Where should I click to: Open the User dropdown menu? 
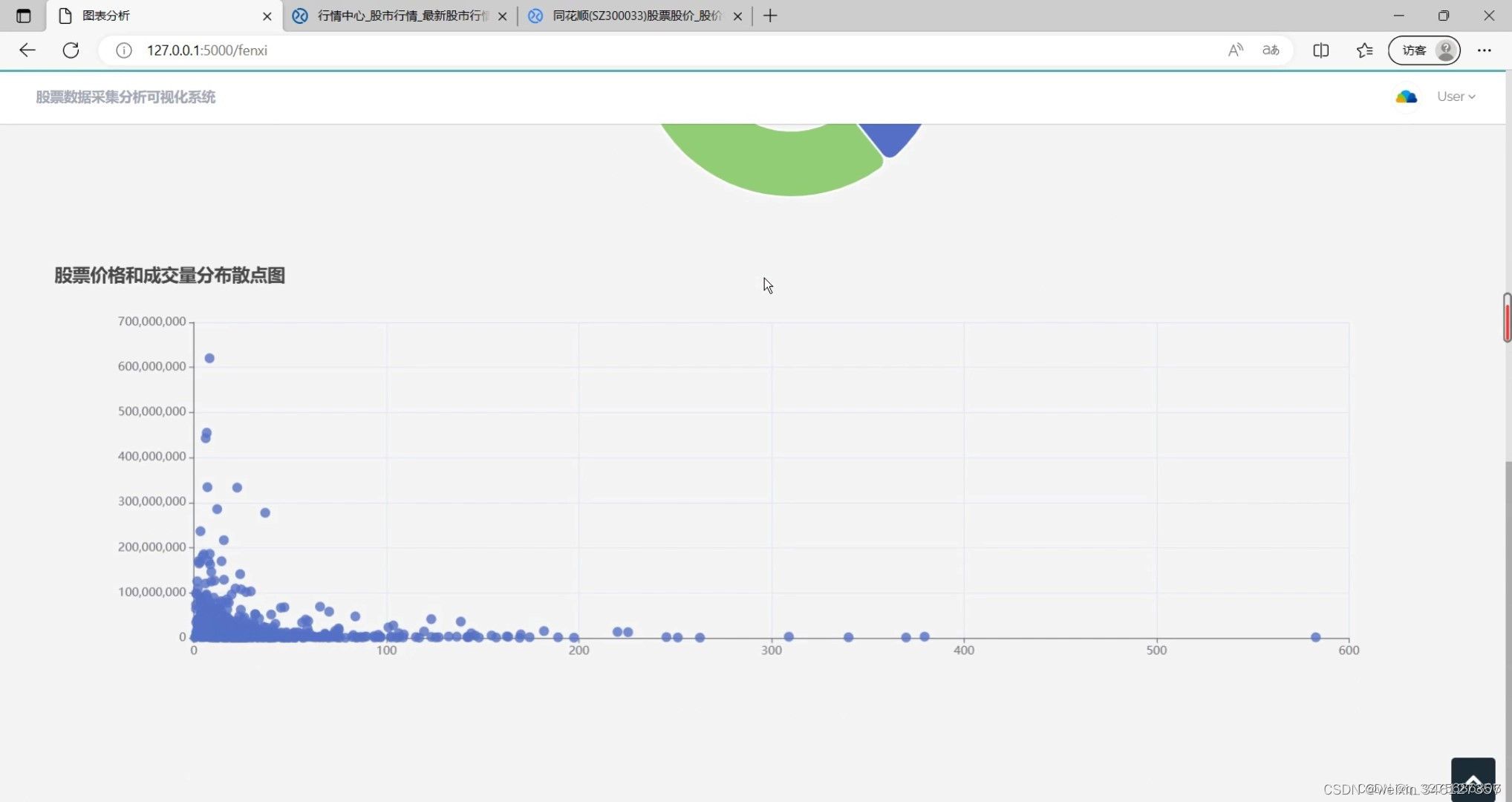pos(1456,97)
